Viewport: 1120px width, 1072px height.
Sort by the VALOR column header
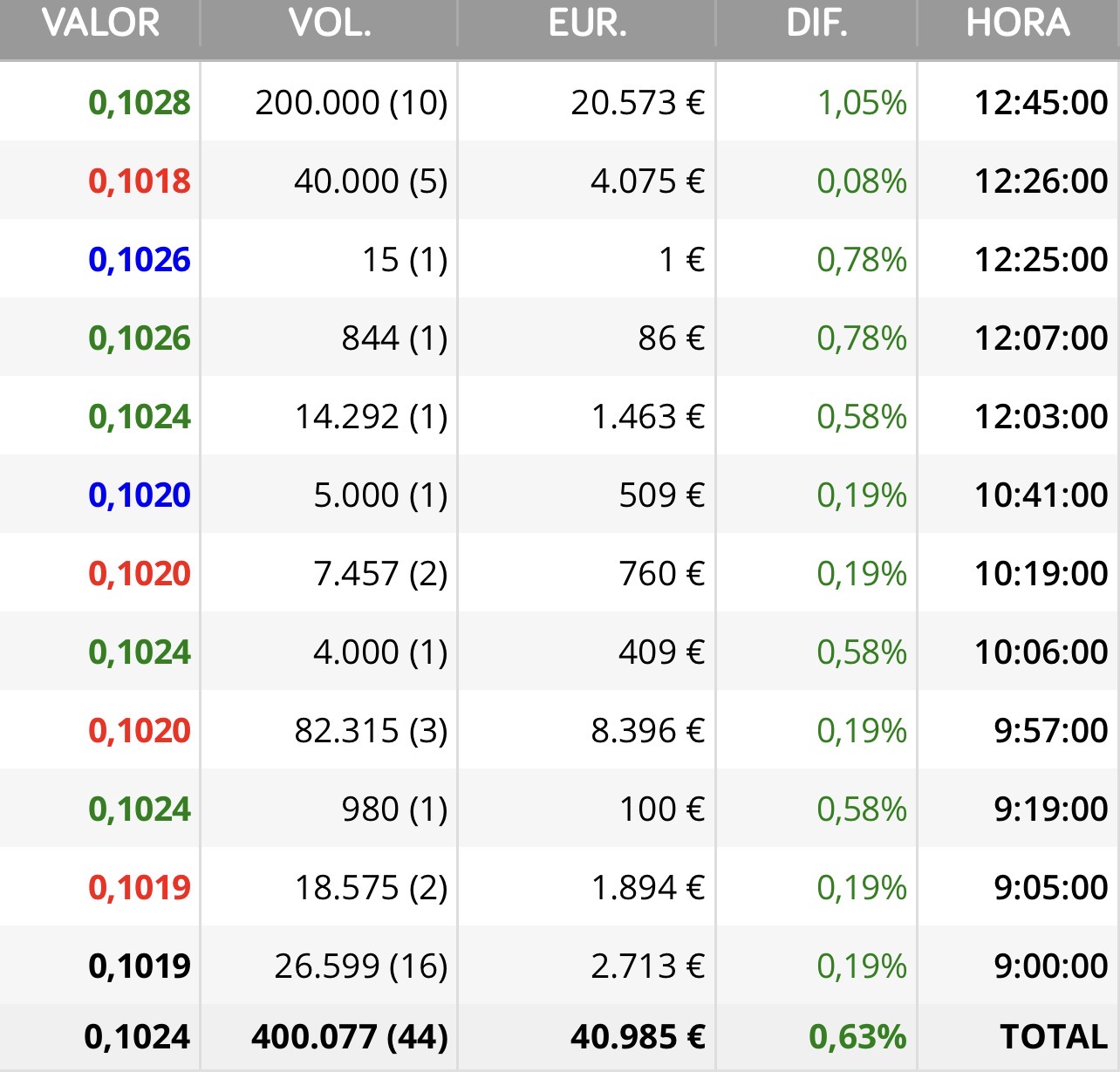(100, 24)
